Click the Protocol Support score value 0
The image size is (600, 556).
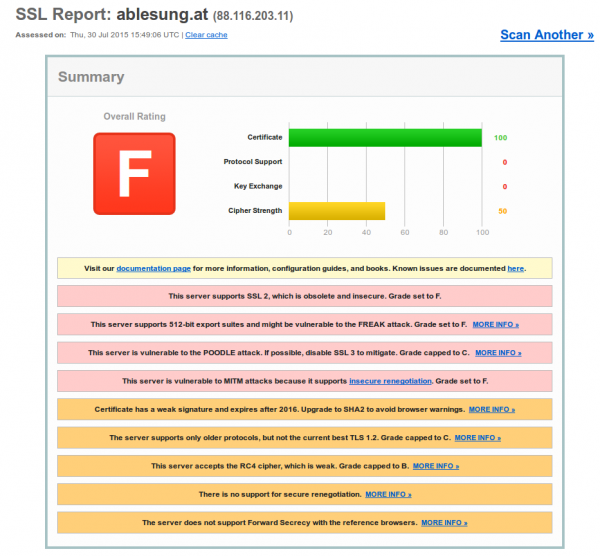pos(505,162)
